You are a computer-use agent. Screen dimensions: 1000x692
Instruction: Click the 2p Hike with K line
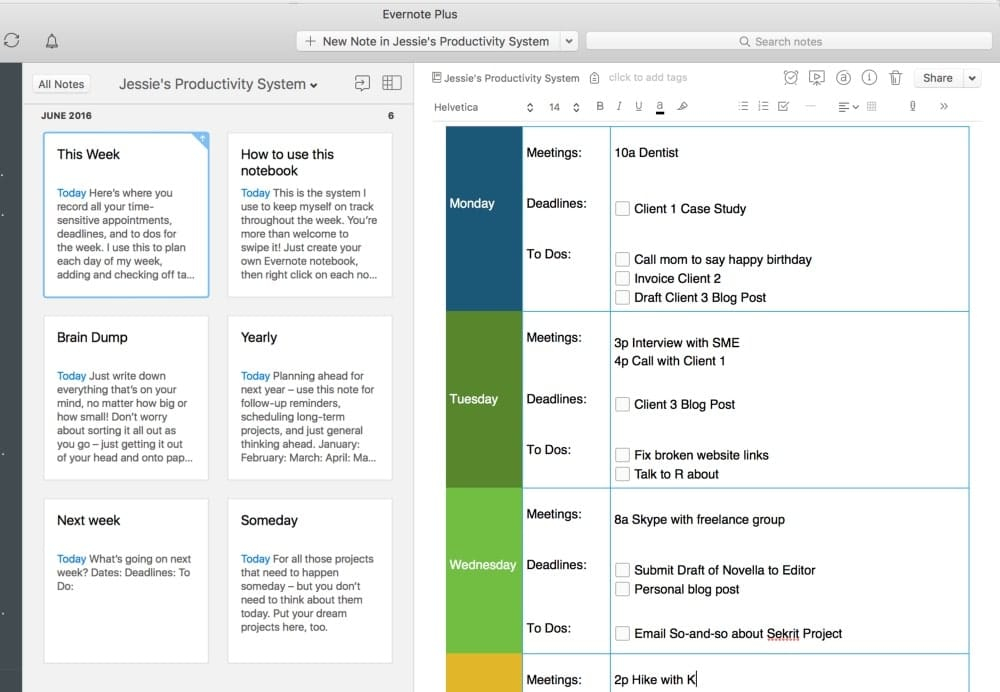point(655,679)
